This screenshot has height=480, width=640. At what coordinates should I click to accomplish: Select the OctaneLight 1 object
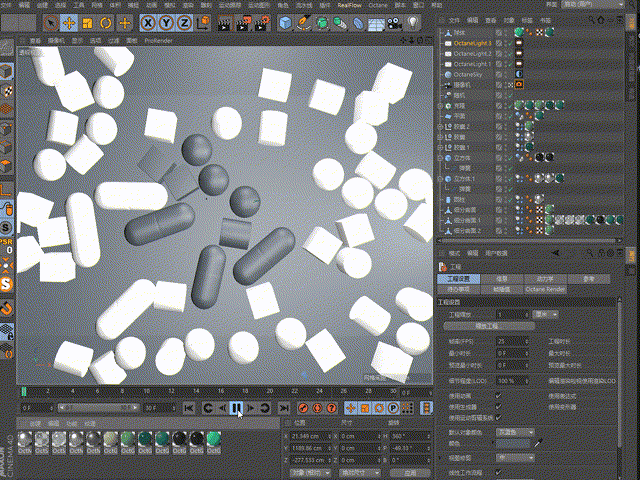[472, 64]
